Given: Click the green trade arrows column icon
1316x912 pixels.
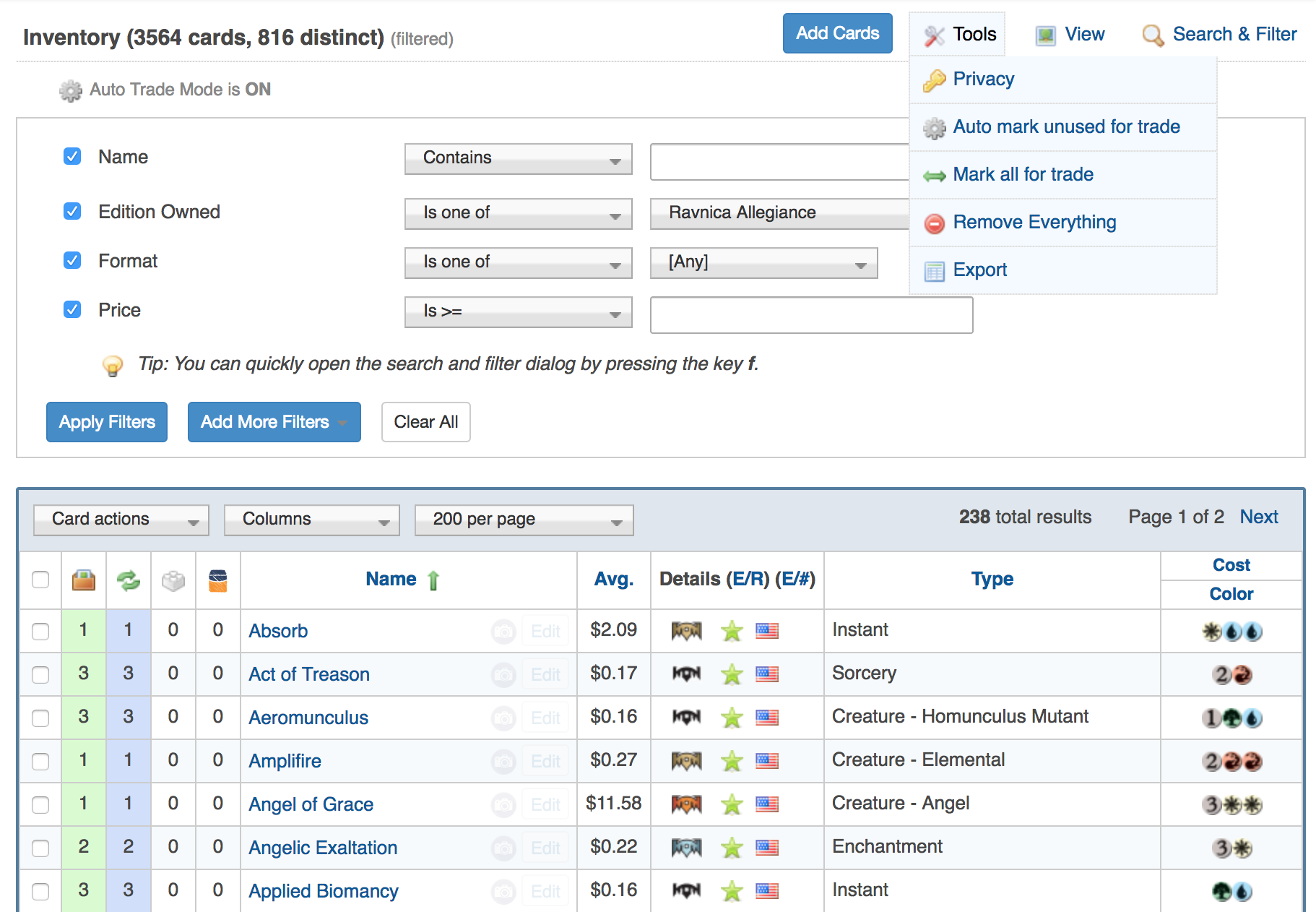Looking at the screenshot, I should [129, 580].
